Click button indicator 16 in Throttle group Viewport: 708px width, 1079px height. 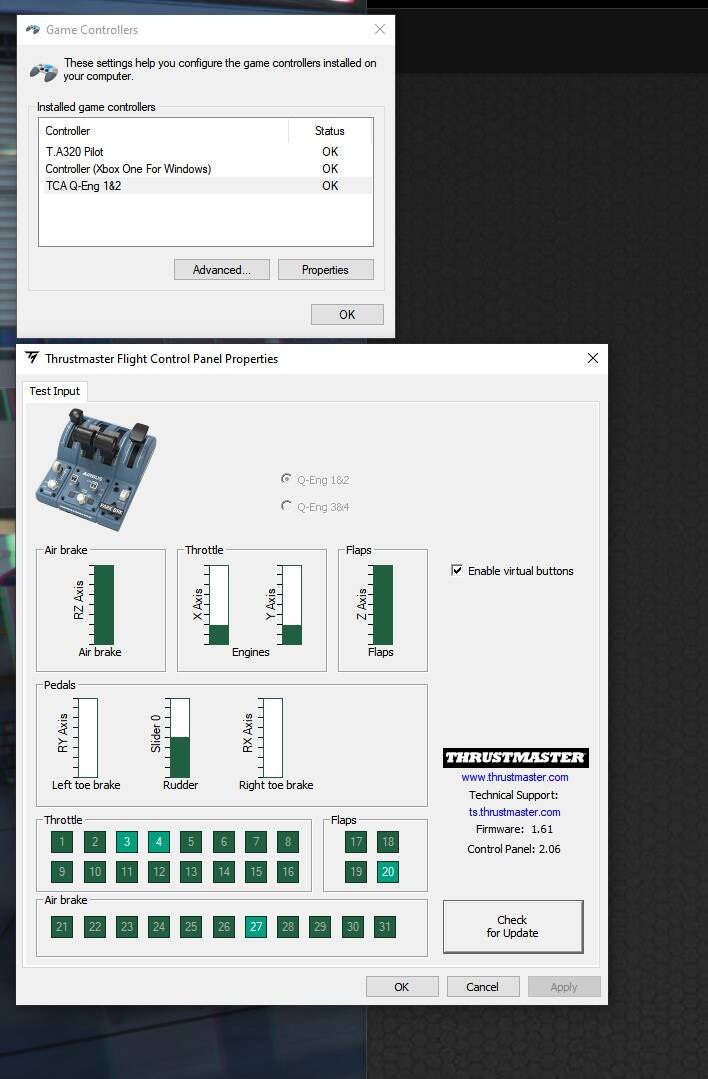point(288,871)
